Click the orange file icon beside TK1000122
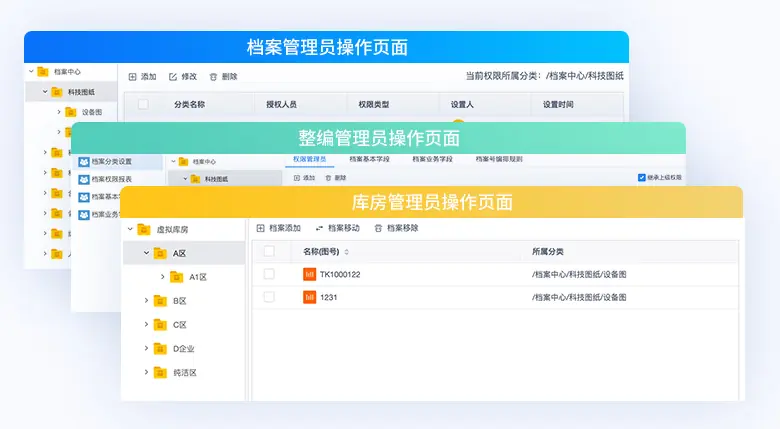Screen dimensions: 780x429 (x=309, y=274)
